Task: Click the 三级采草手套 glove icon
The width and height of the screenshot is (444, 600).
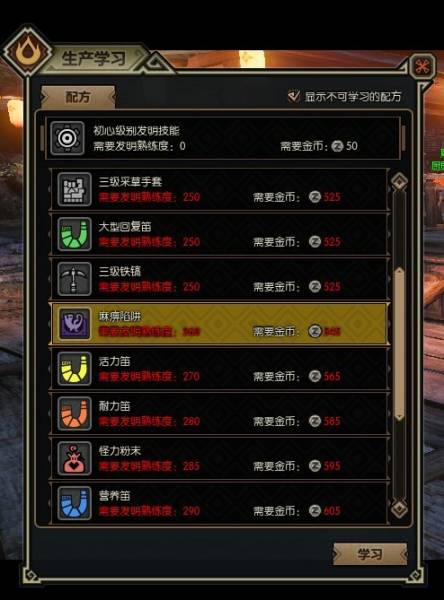Action: click(74, 189)
